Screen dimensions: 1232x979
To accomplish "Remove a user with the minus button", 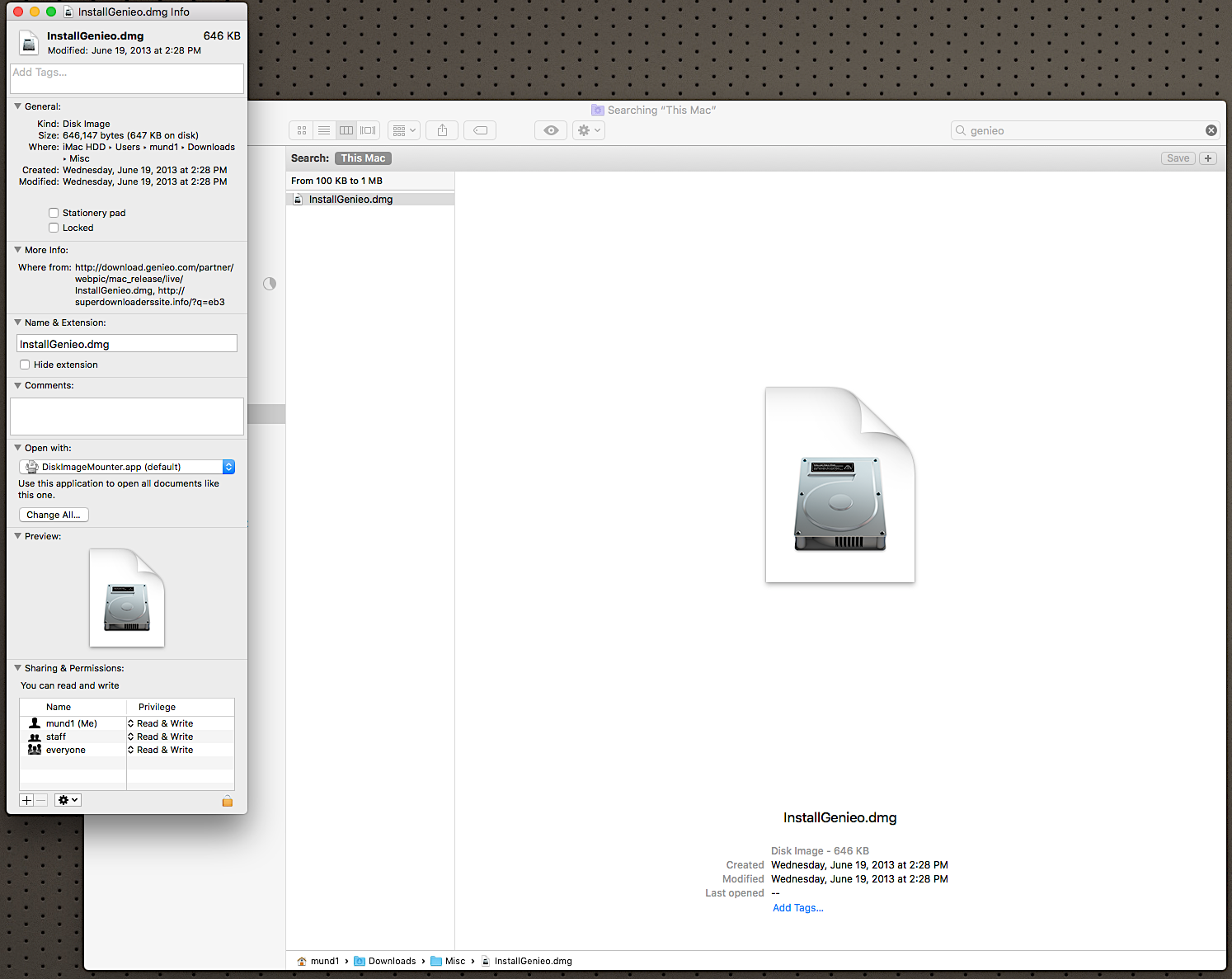I will (x=41, y=800).
